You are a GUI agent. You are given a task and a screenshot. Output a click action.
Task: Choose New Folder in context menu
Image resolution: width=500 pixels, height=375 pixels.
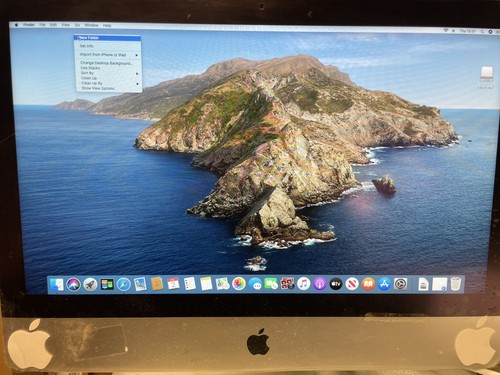click(108, 38)
